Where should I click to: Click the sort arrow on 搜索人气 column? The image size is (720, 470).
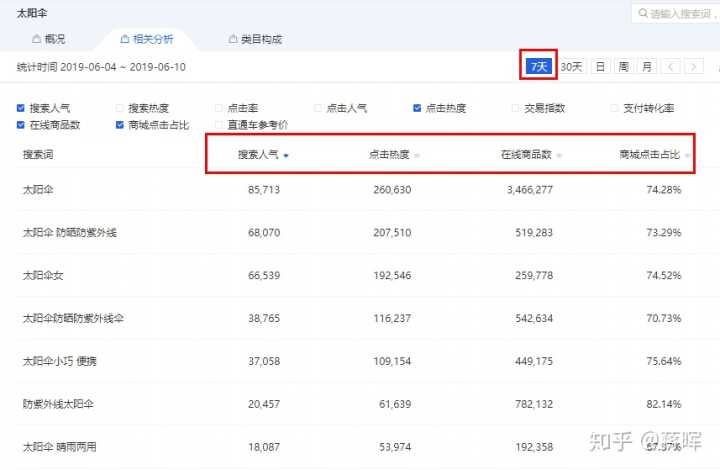pos(287,156)
